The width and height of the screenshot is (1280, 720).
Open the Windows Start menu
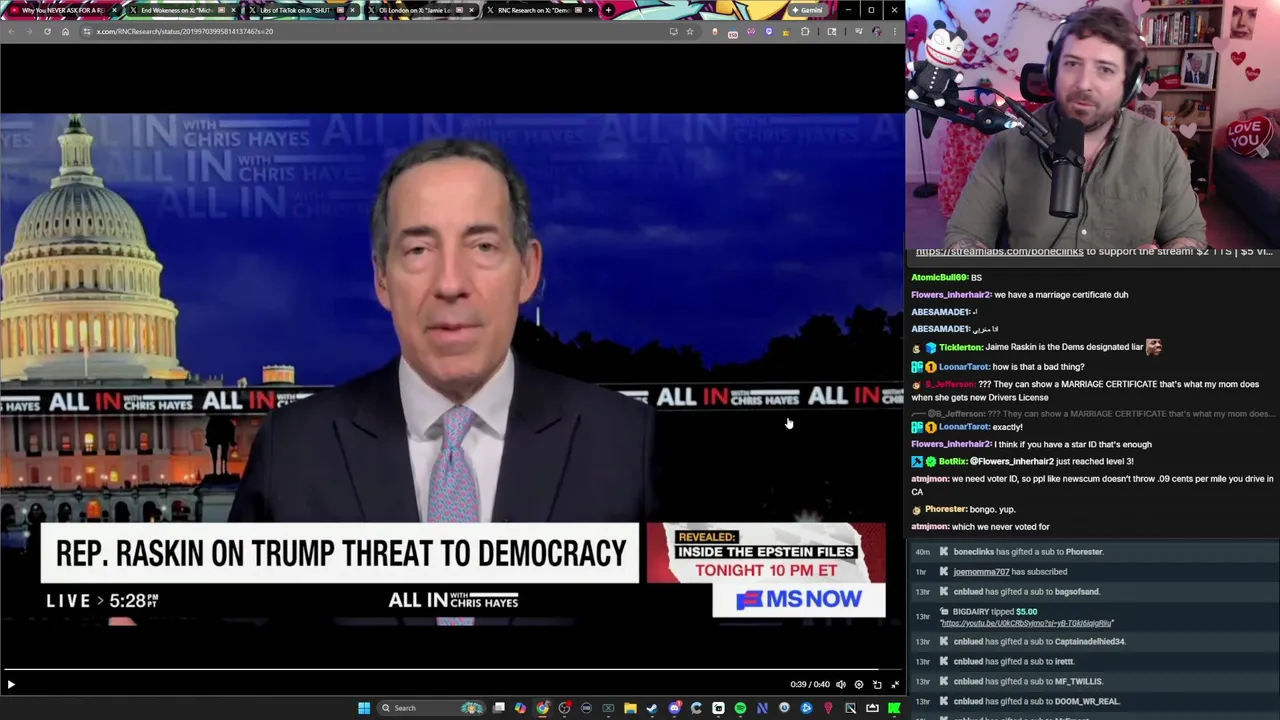(x=364, y=708)
